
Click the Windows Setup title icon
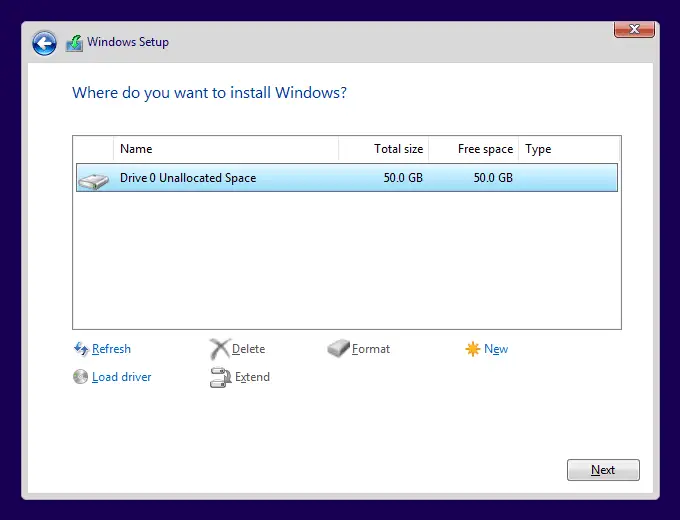tap(75, 43)
